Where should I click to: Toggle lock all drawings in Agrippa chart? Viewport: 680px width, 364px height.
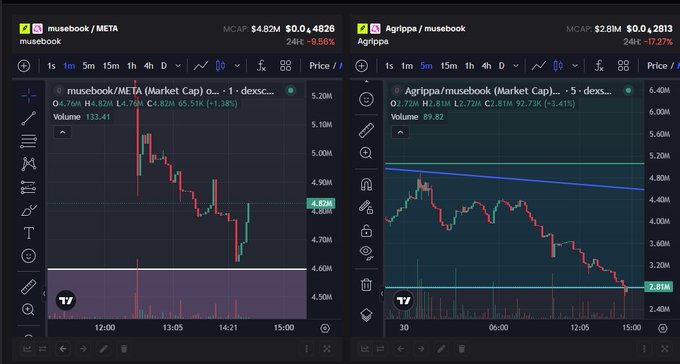(366, 231)
